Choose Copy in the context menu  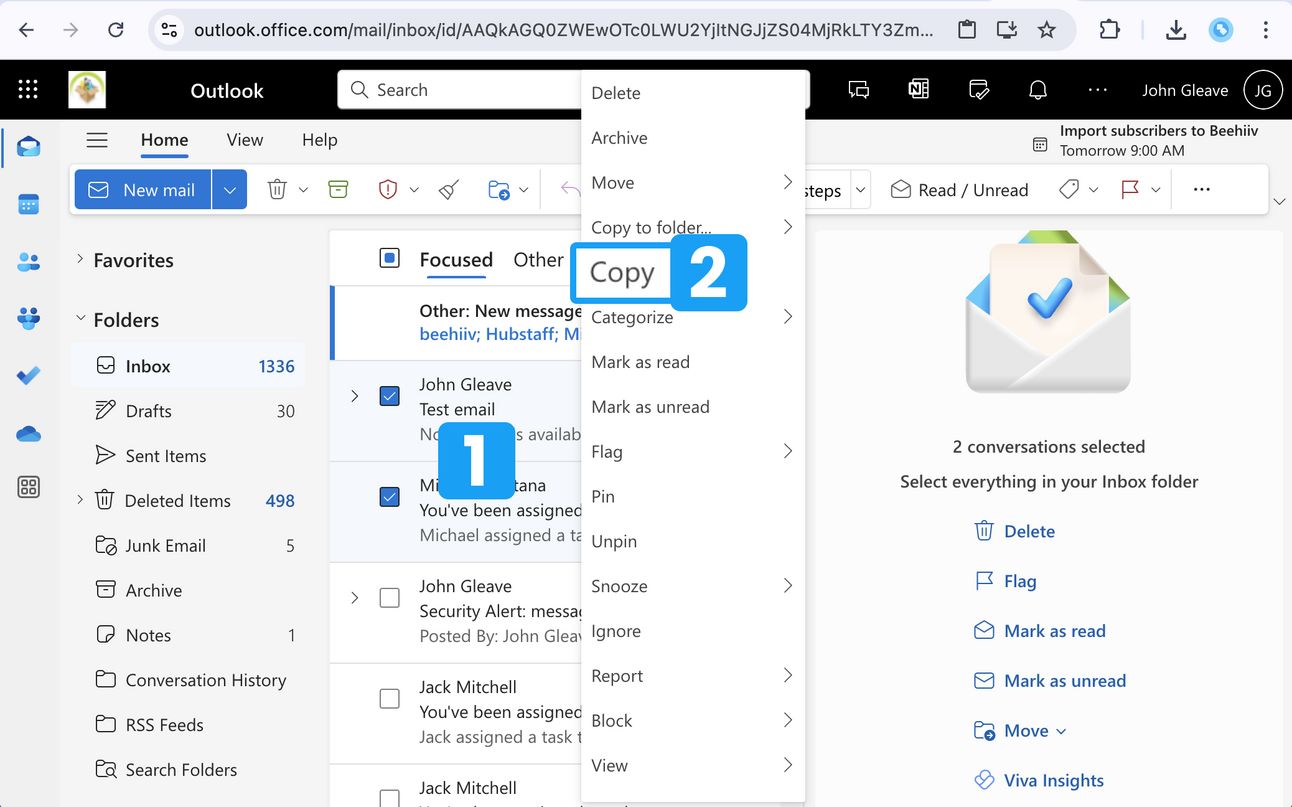pos(622,273)
